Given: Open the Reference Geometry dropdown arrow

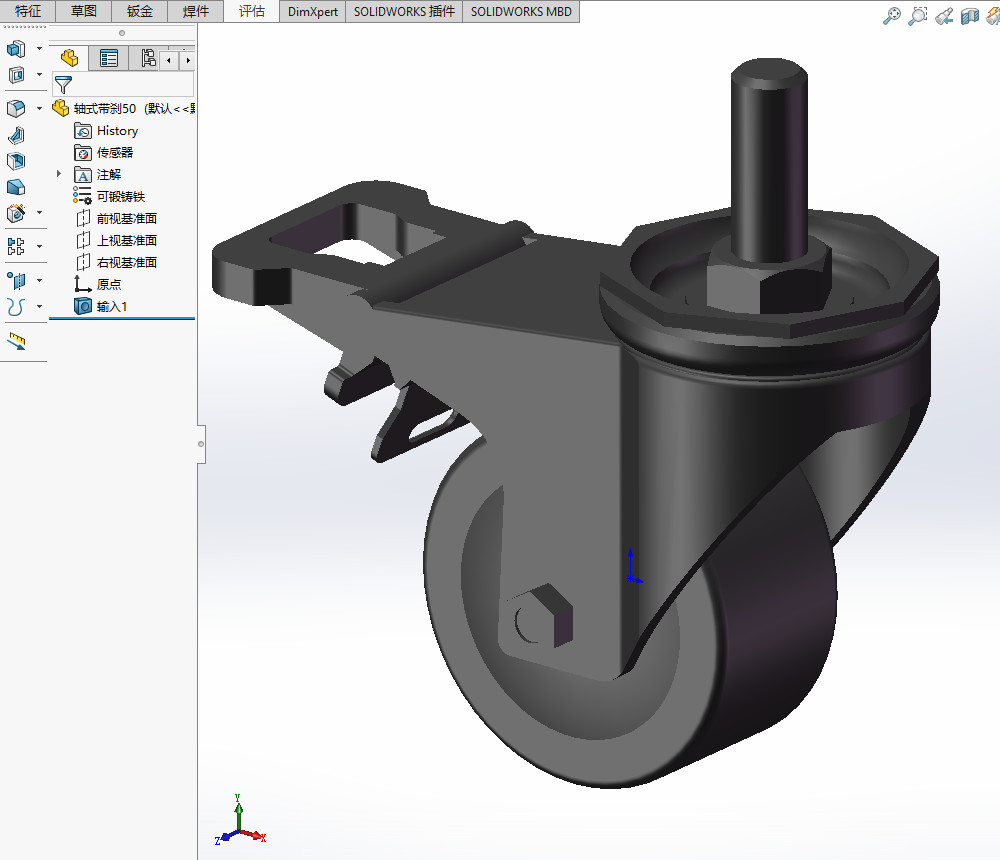Looking at the screenshot, I should pyautogui.click(x=39, y=280).
